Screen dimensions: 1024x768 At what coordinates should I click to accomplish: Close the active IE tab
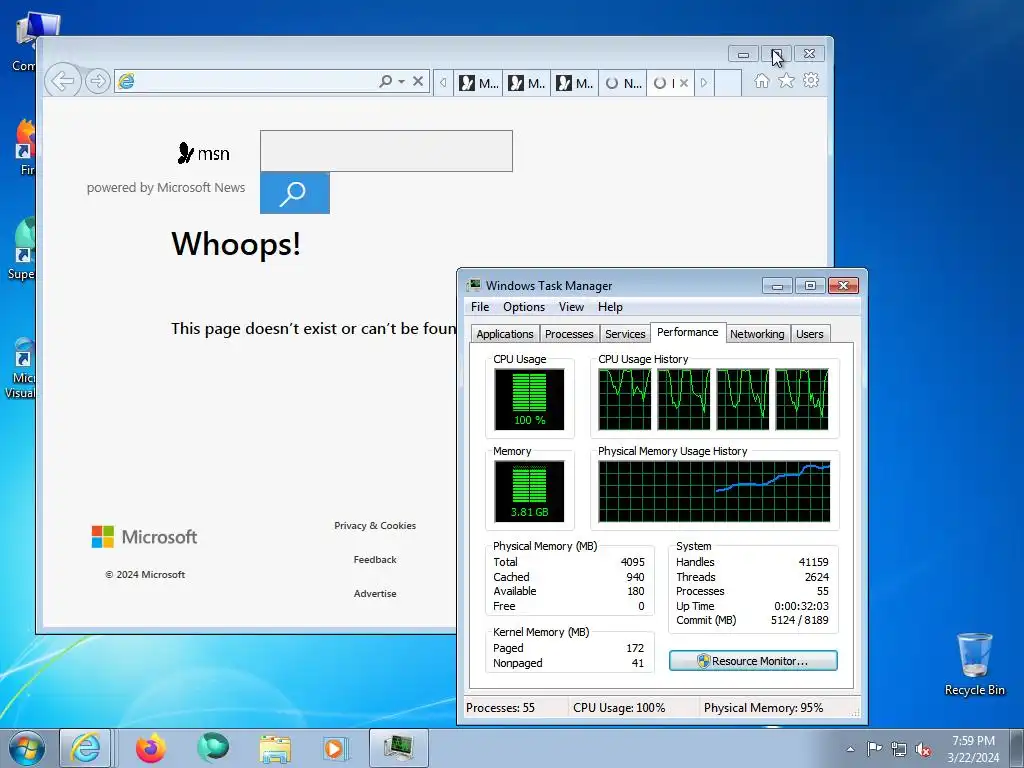[684, 83]
